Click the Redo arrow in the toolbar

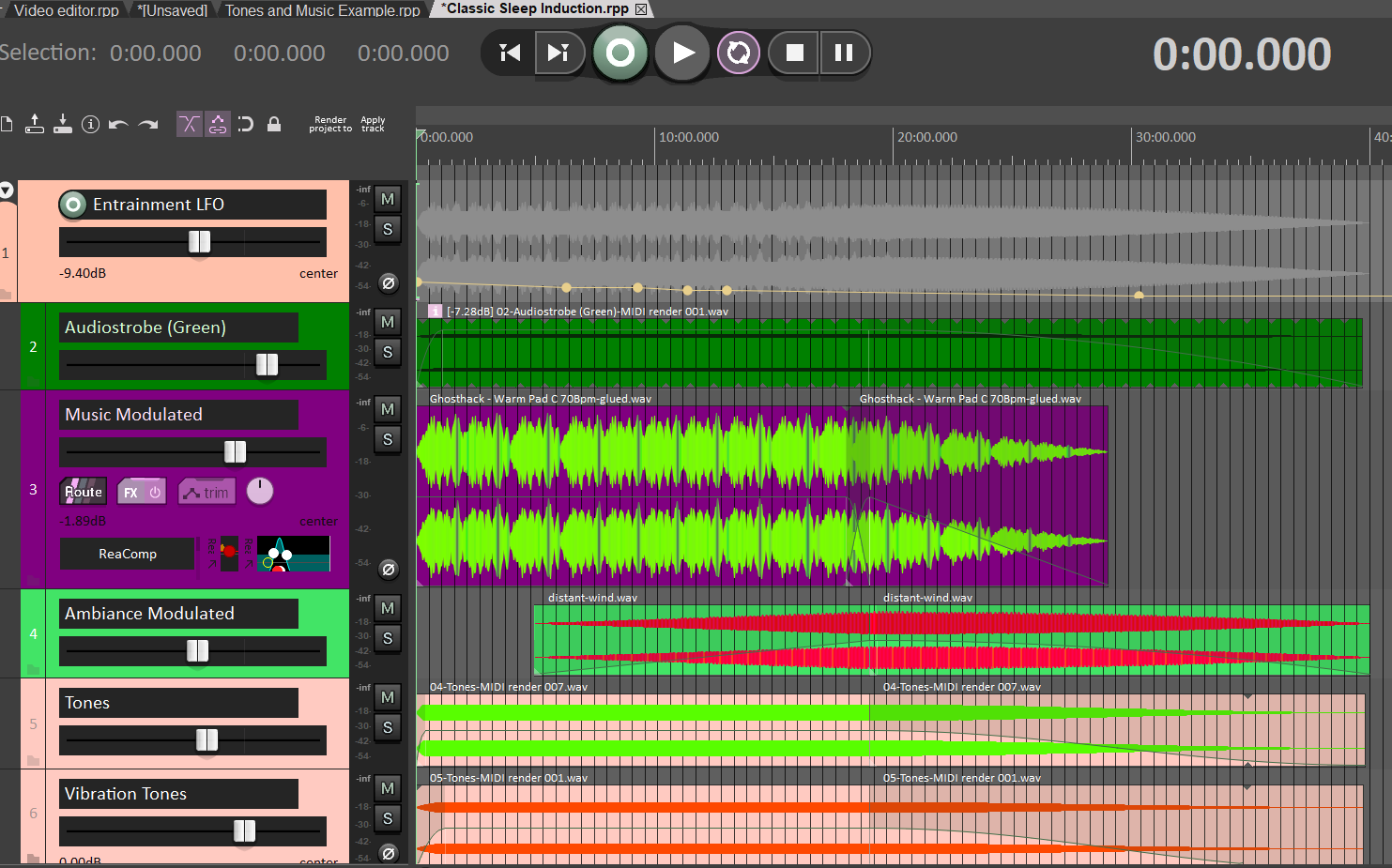coord(148,124)
